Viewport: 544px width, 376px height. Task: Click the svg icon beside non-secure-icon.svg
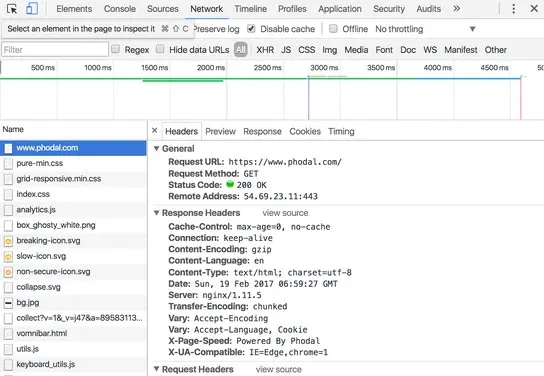coord(8,272)
